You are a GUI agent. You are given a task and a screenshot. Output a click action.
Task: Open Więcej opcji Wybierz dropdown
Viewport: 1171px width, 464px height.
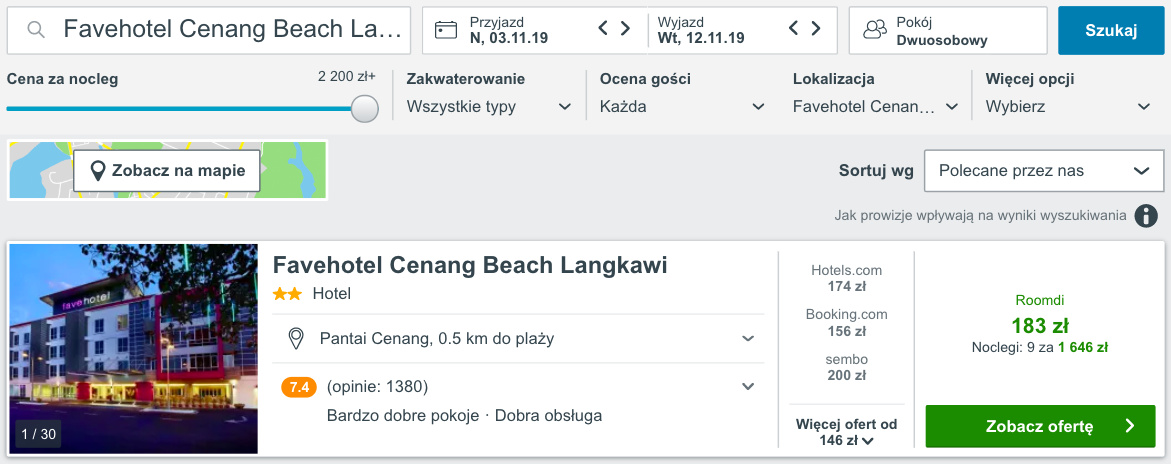pyautogui.click(x=1069, y=107)
